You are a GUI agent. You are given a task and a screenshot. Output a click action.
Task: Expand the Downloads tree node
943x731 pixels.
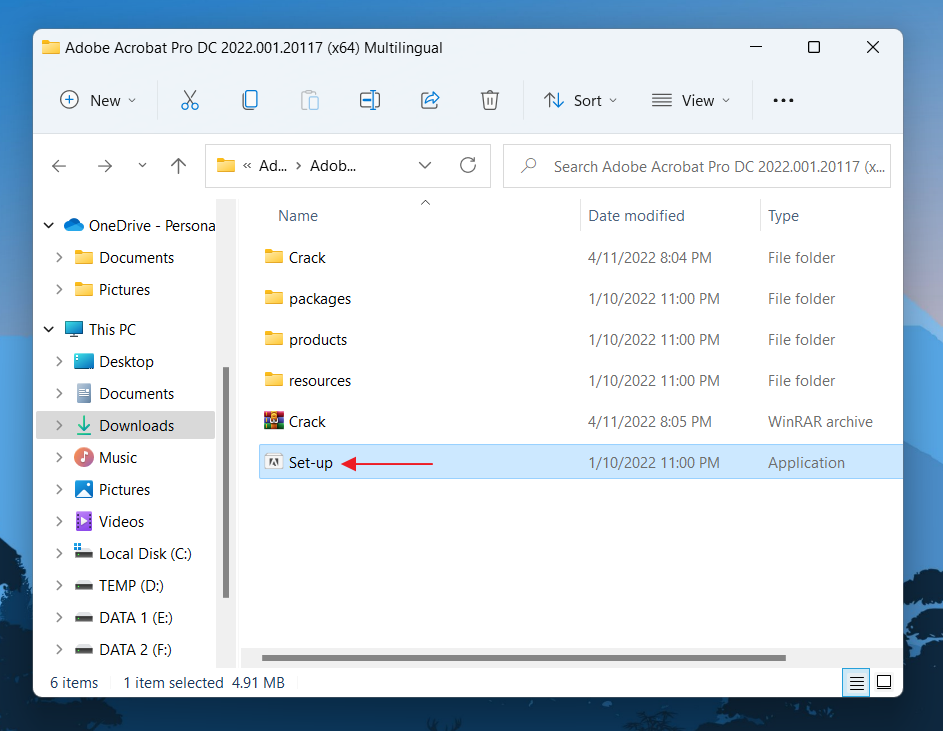(59, 425)
